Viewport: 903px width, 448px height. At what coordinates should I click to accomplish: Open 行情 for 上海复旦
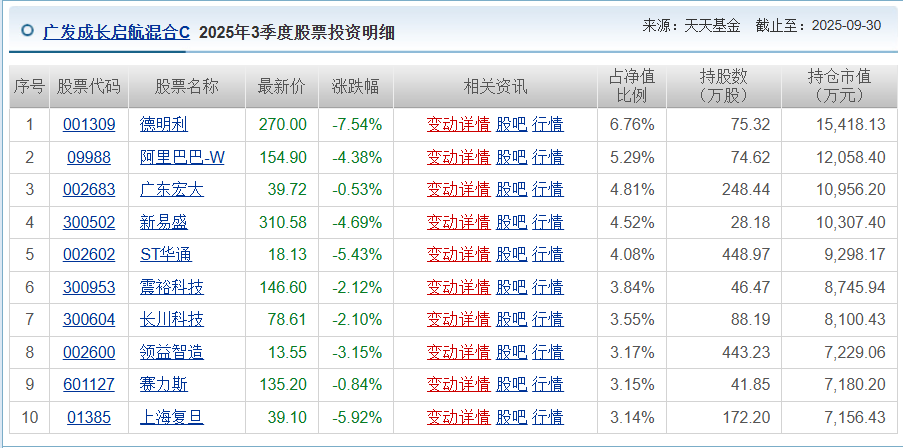click(548, 417)
